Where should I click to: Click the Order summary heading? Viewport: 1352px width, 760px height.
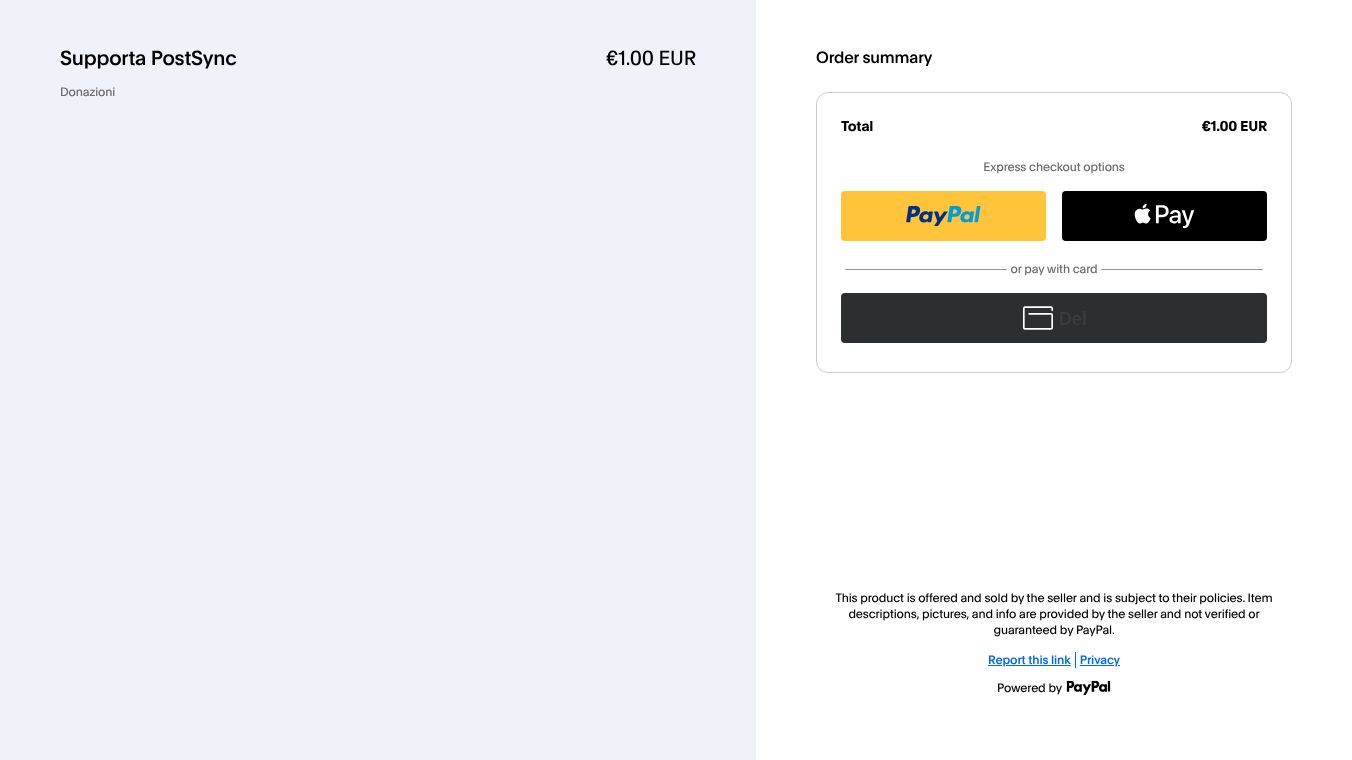873,58
